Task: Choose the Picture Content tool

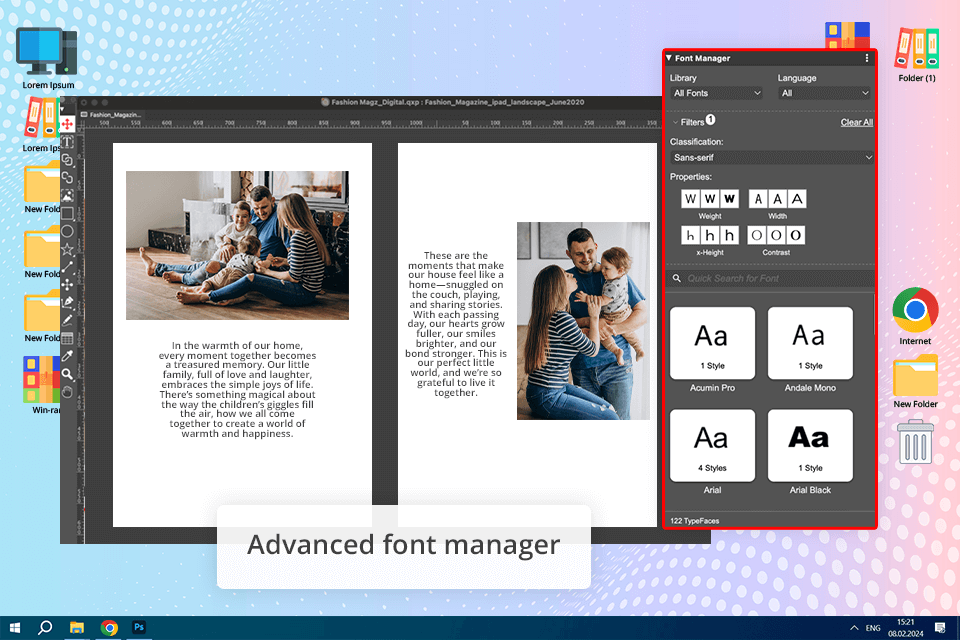Action: (x=67, y=196)
